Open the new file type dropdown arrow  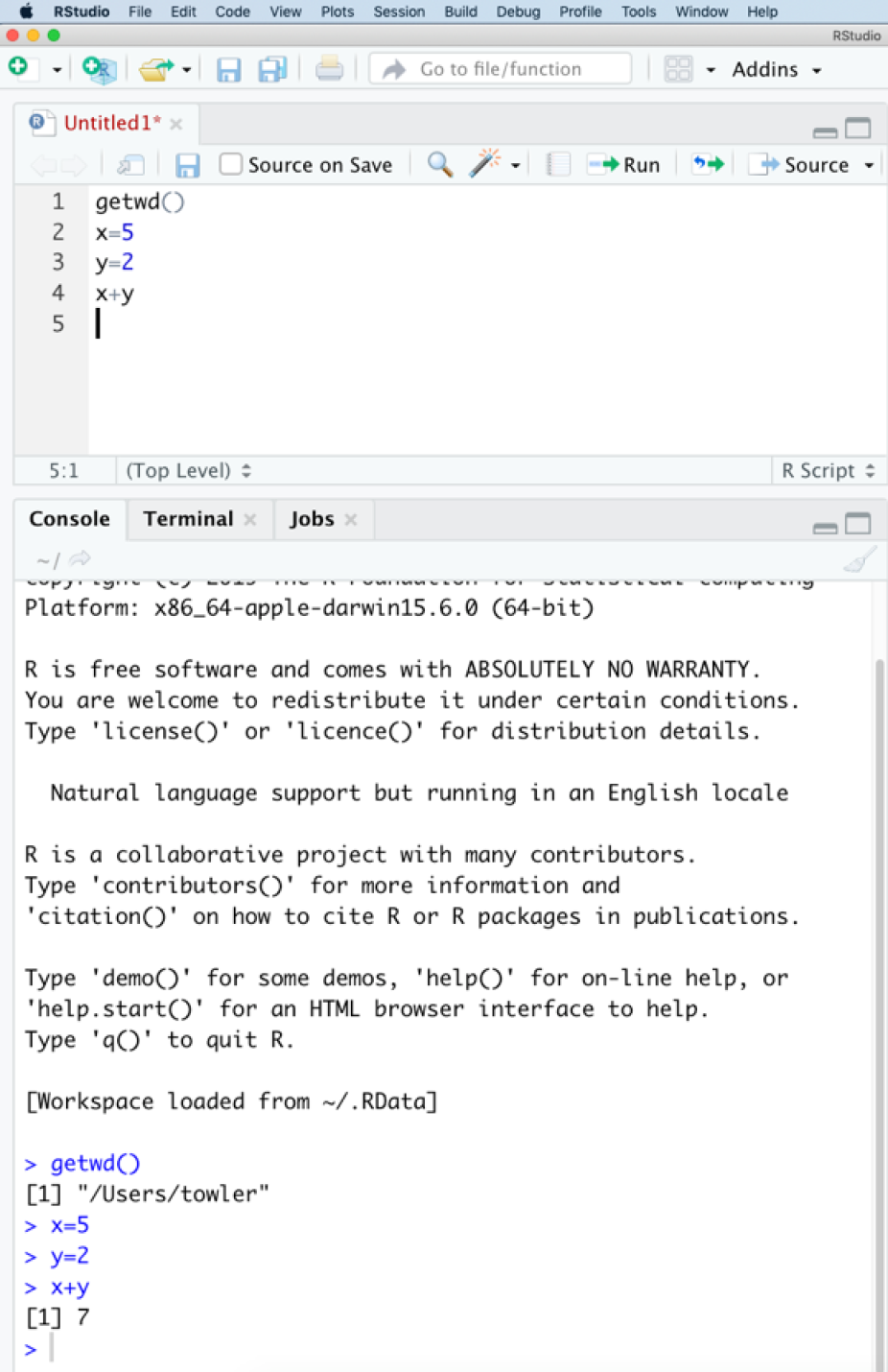57,70
